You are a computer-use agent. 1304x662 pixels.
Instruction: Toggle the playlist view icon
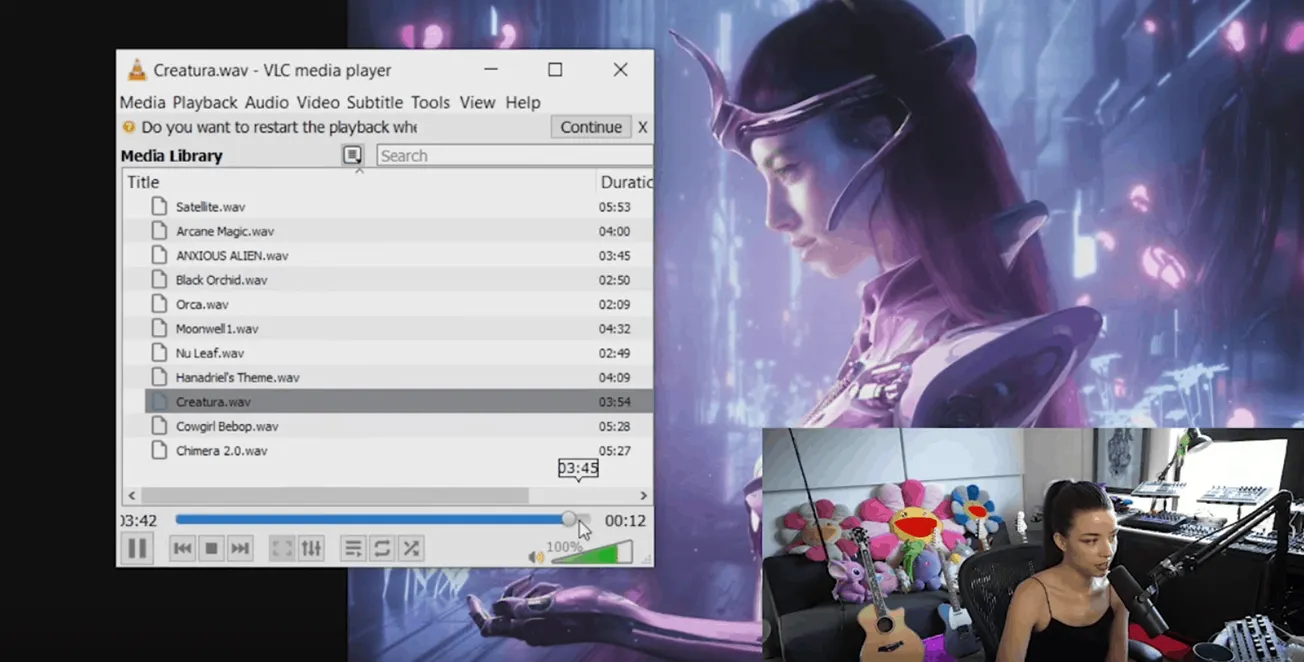352,548
